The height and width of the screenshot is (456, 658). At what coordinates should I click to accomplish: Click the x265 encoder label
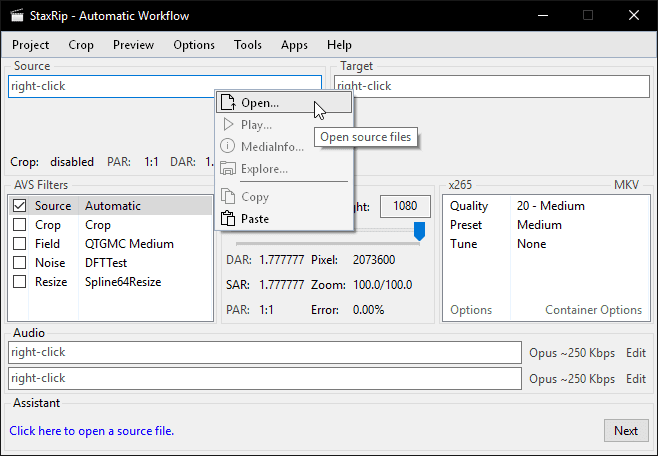[x=460, y=185]
